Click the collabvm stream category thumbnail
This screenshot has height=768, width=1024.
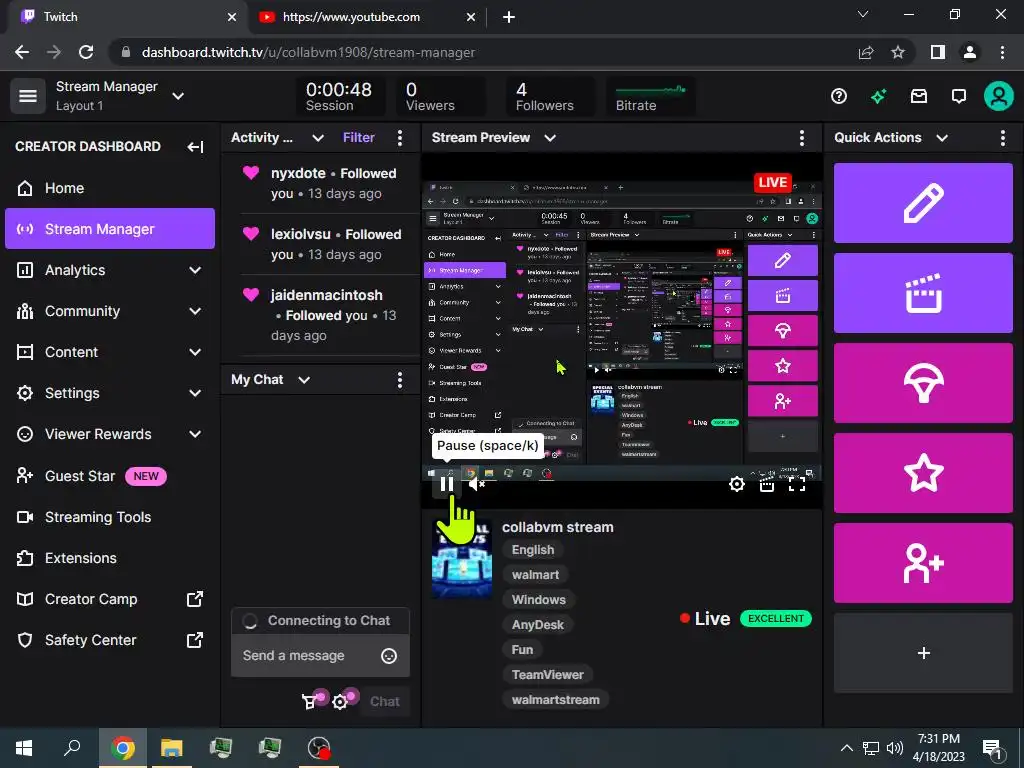(462, 559)
